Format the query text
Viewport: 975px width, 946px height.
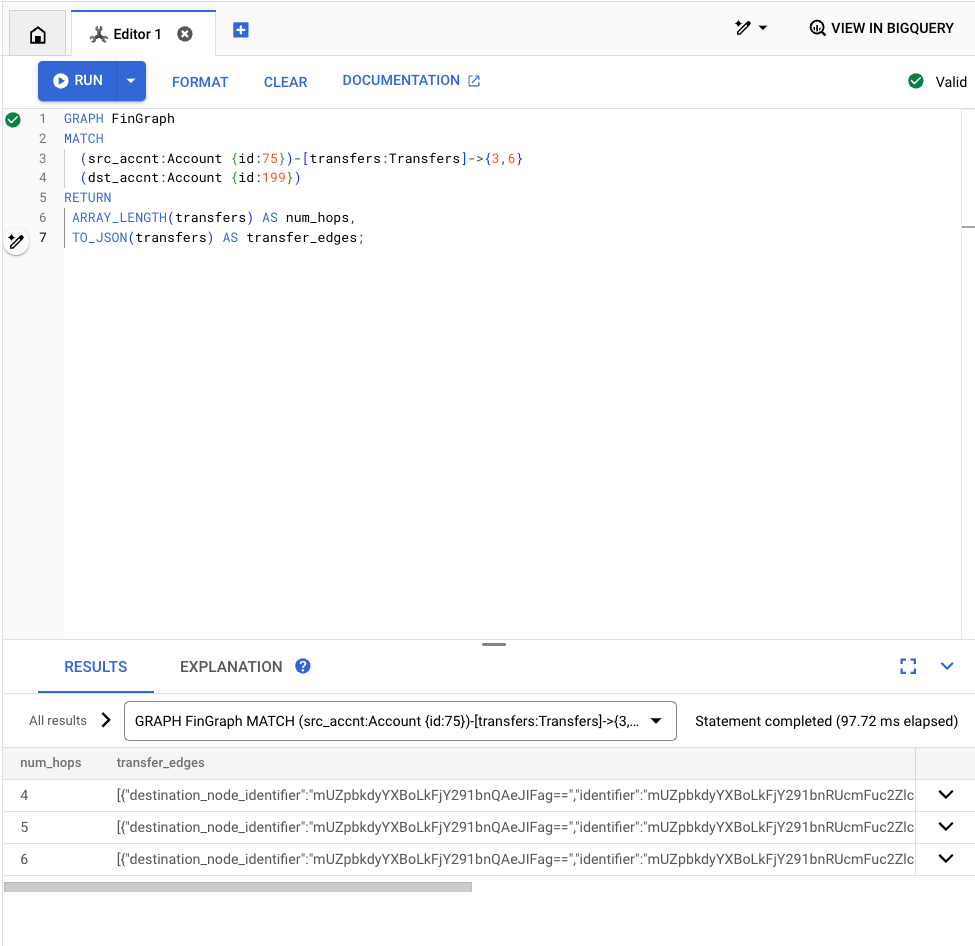[x=200, y=82]
